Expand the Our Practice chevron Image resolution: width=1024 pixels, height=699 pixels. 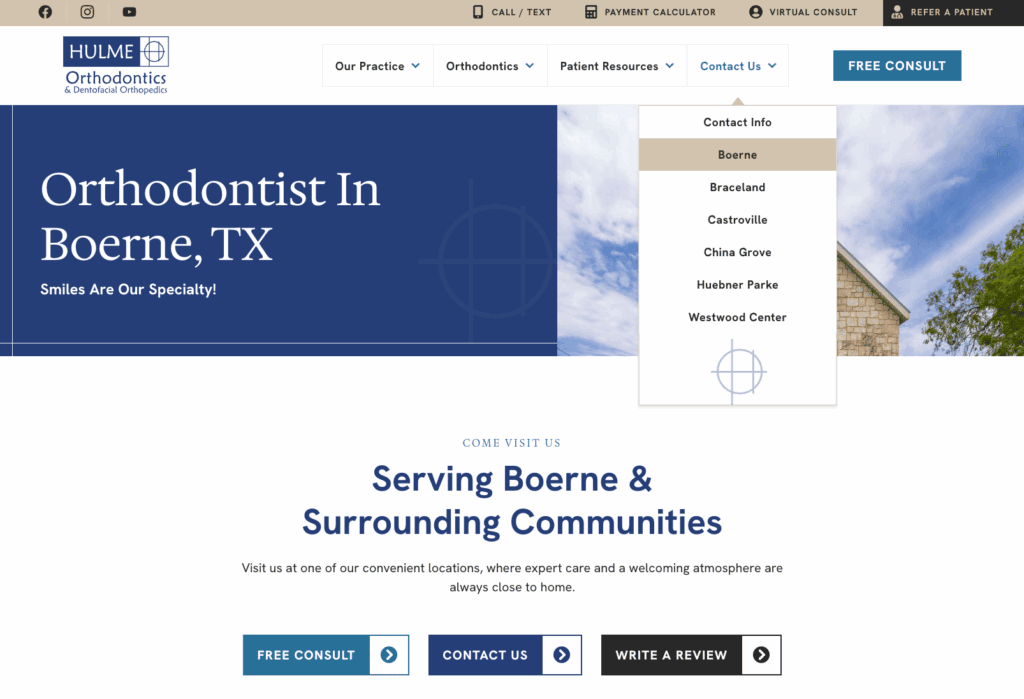pyautogui.click(x=415, y=65)
